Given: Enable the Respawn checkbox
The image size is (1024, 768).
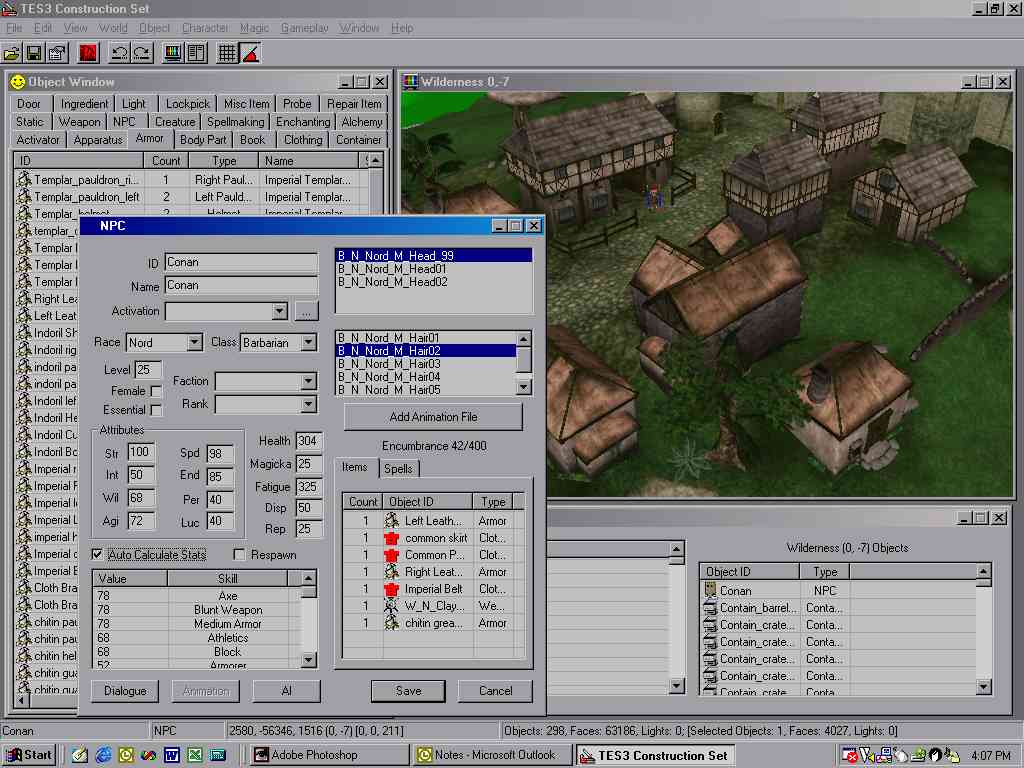Looking at the screenshot, I should (239, 554).
